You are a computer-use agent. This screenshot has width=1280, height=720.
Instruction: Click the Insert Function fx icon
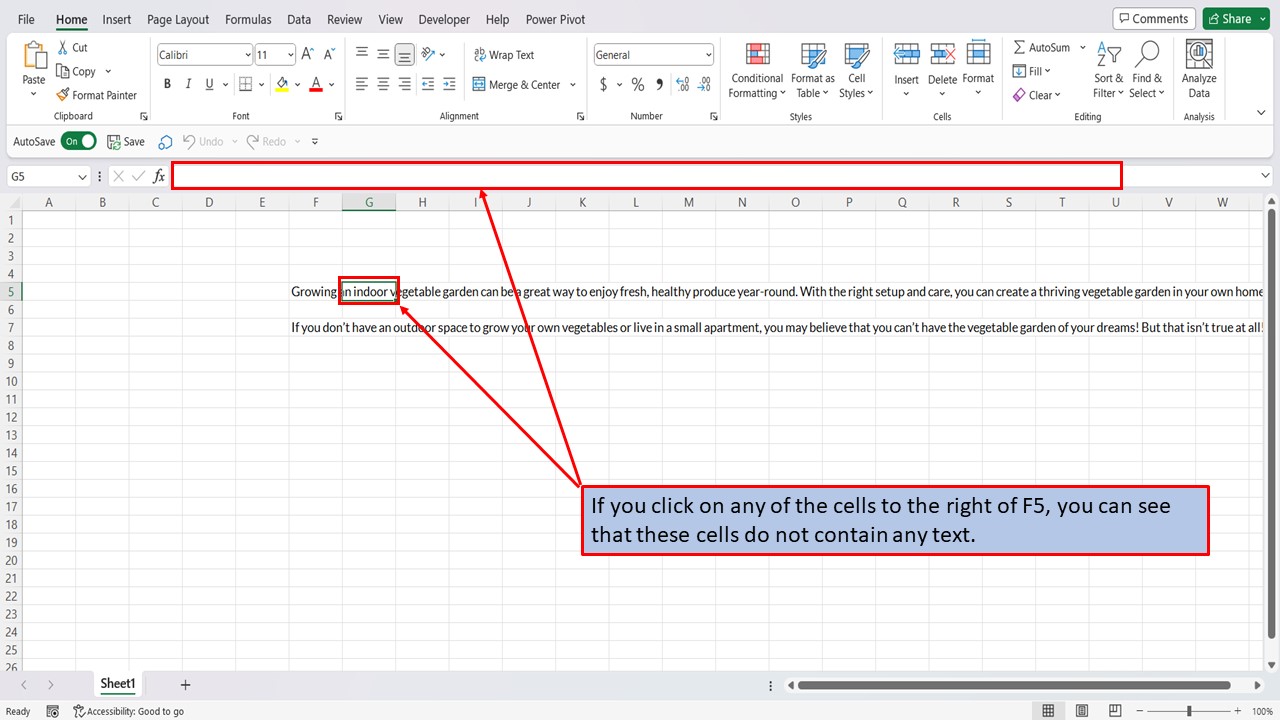(x=159, y=176)
